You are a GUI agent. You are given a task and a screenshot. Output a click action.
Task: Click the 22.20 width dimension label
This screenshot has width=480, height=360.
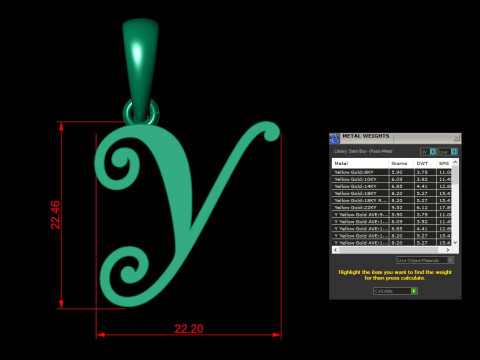pos(189,329)
